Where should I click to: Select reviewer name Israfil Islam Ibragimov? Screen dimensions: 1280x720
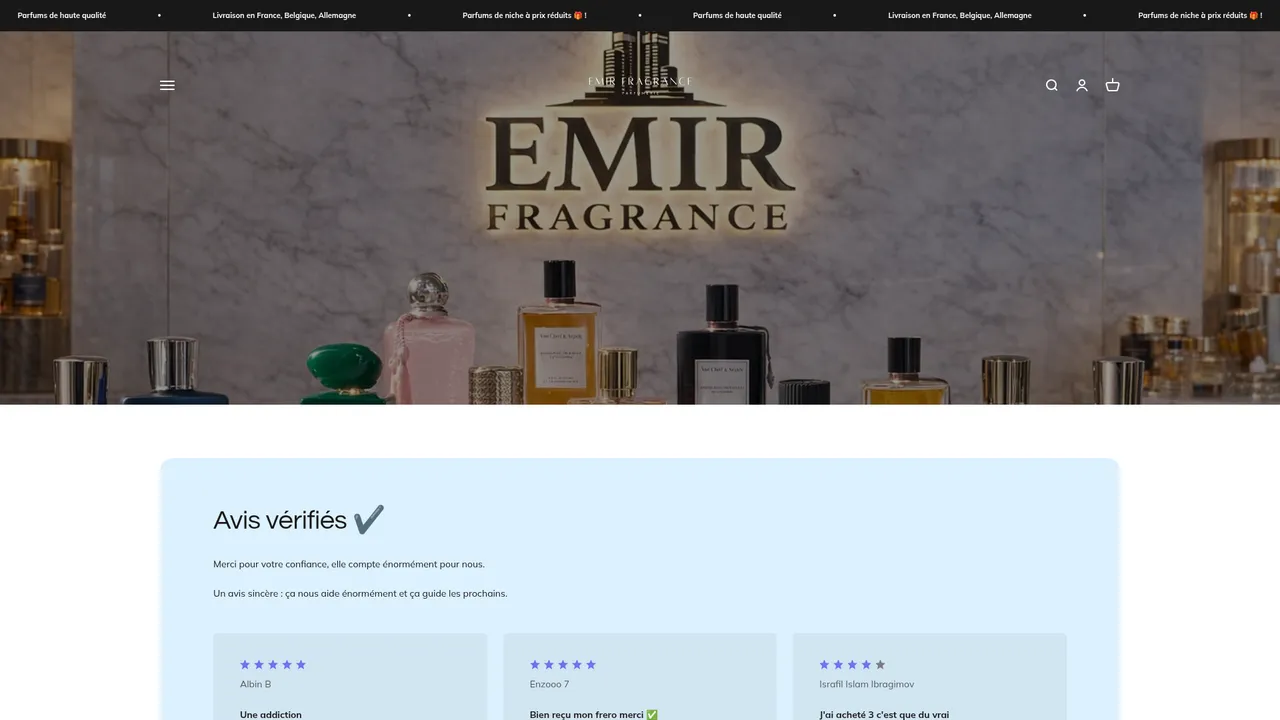[867, 684]
